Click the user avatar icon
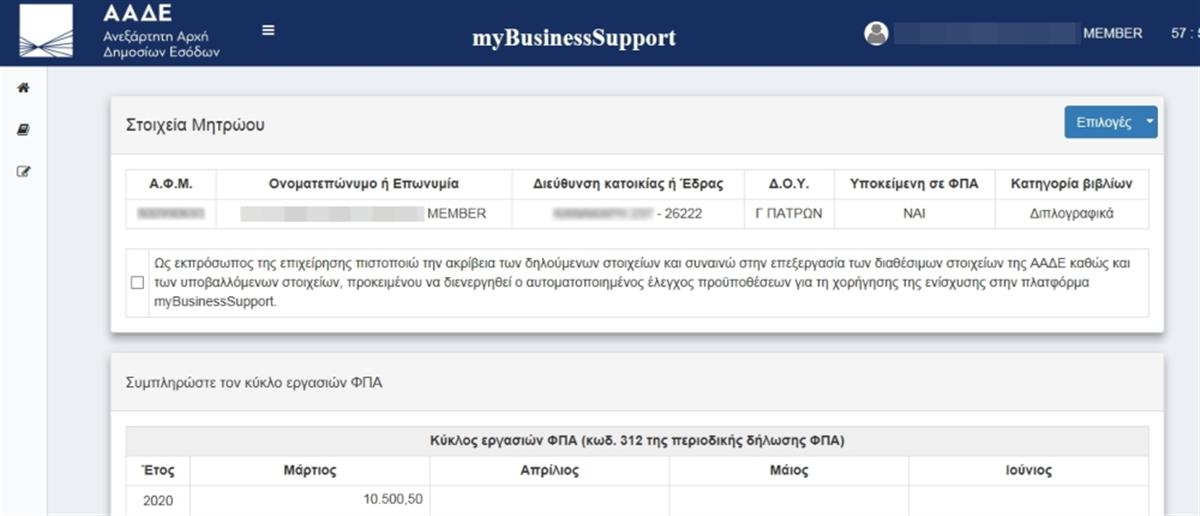 (x=876, y=33)
